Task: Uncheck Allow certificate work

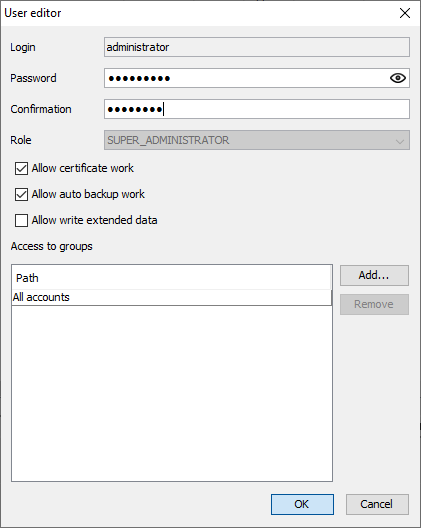Action: (21, 168)
